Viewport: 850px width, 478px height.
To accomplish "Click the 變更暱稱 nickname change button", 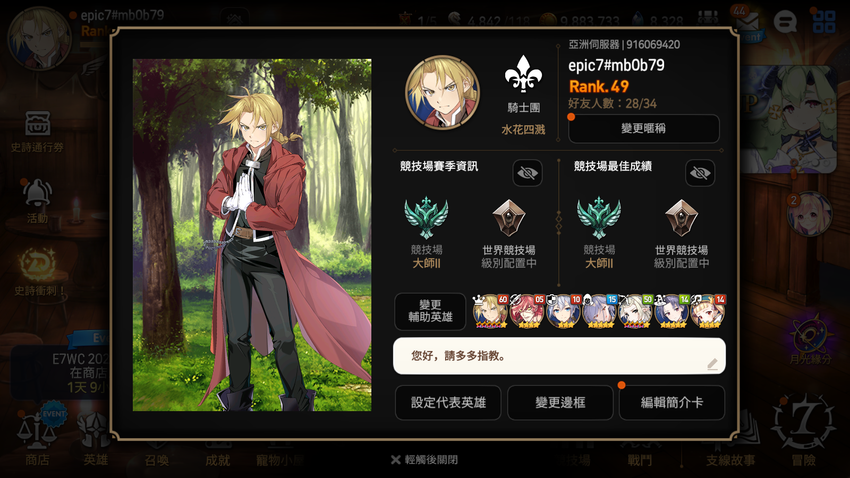I will coord(643,128).
